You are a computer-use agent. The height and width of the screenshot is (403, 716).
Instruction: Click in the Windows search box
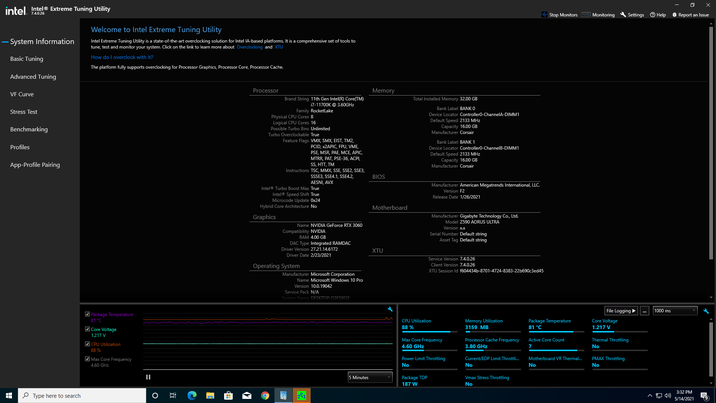82,395
